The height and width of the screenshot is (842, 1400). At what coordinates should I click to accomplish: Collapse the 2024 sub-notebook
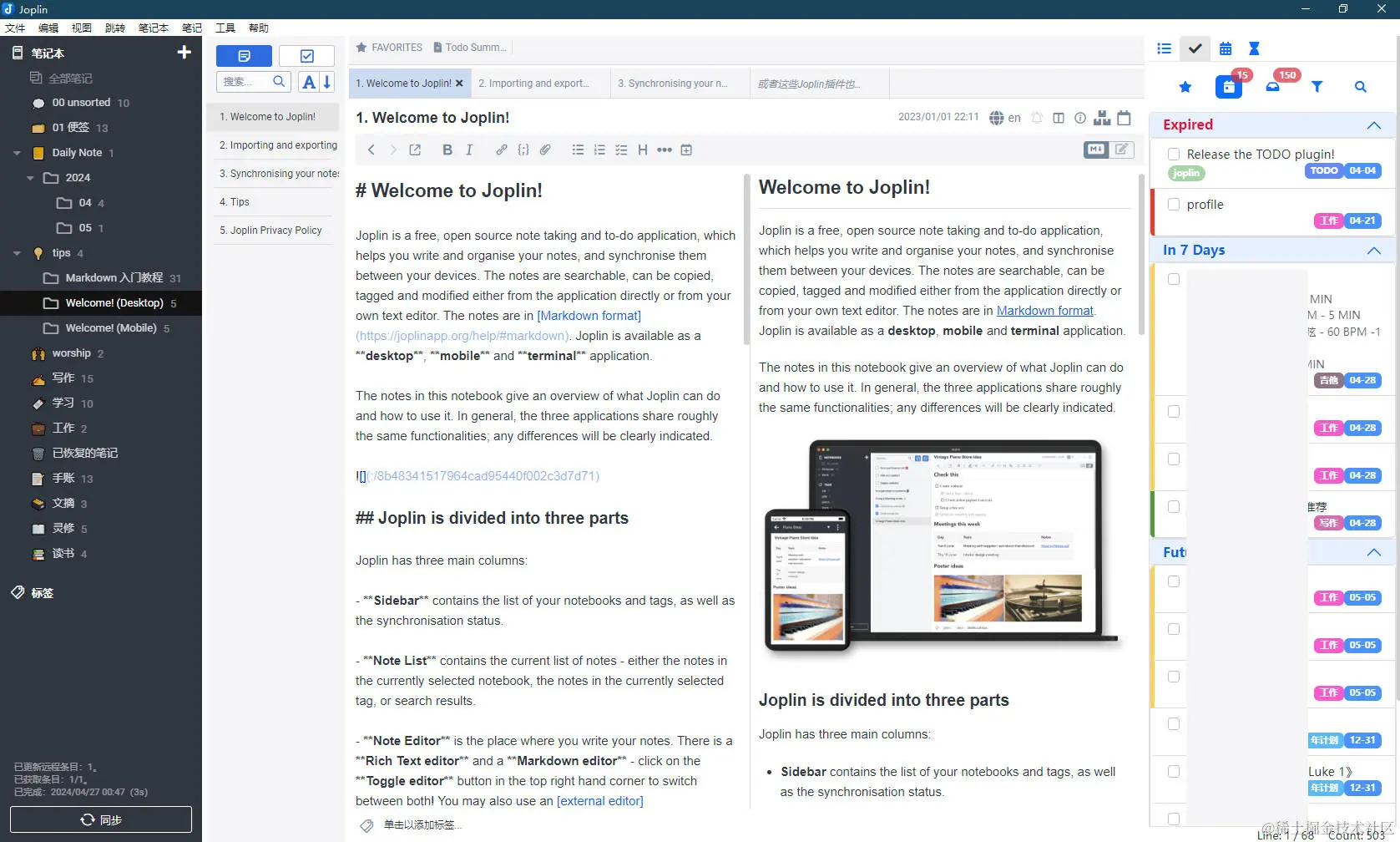[30, 178]
